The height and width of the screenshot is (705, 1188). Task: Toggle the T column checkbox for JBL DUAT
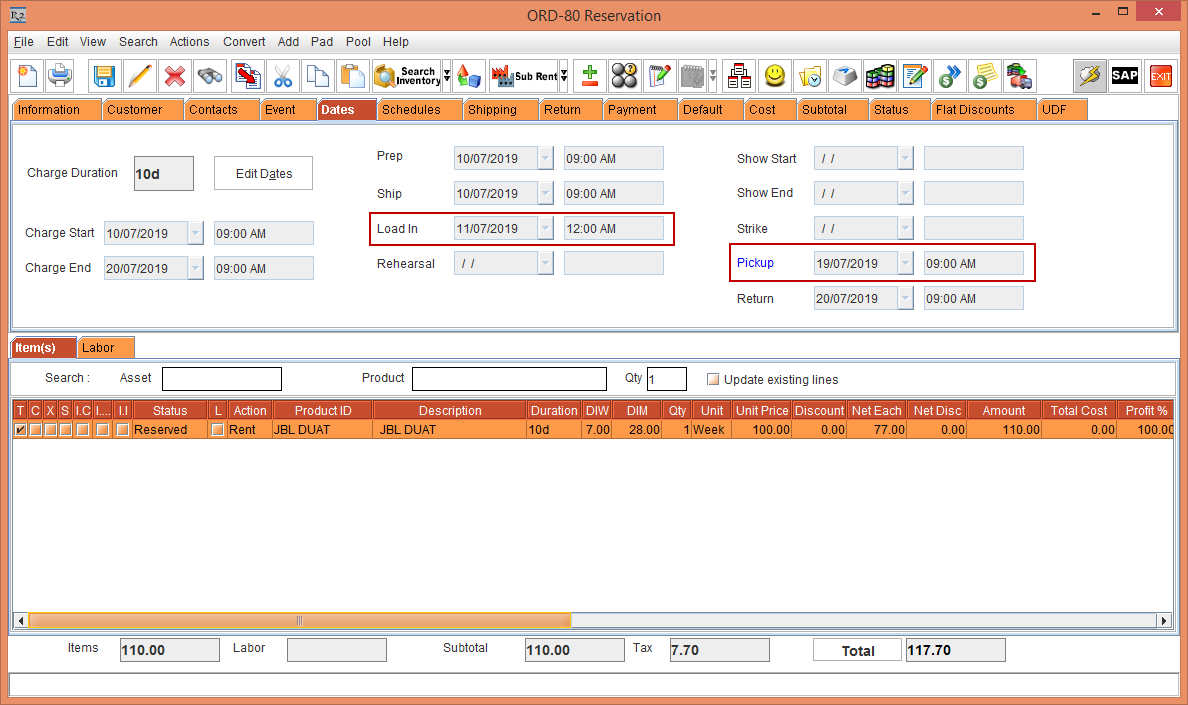click(20, 429)
